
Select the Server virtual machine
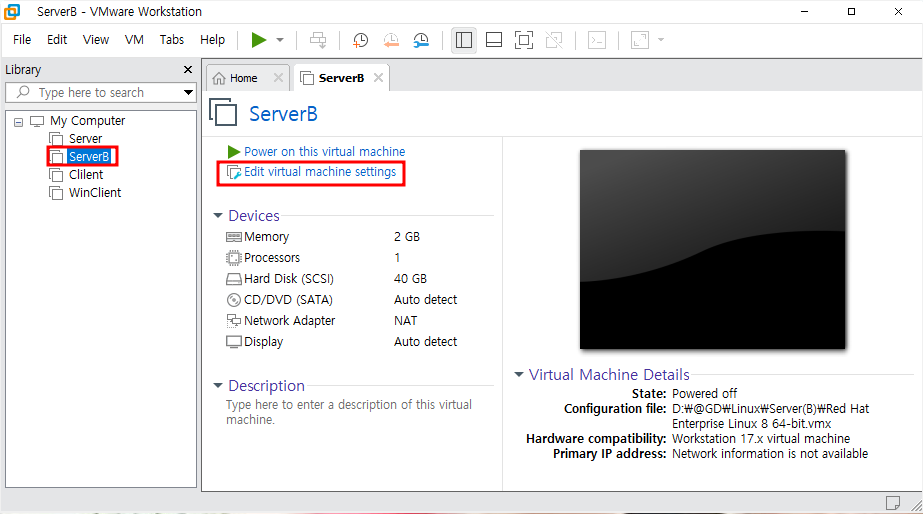[x=85, y=139]
